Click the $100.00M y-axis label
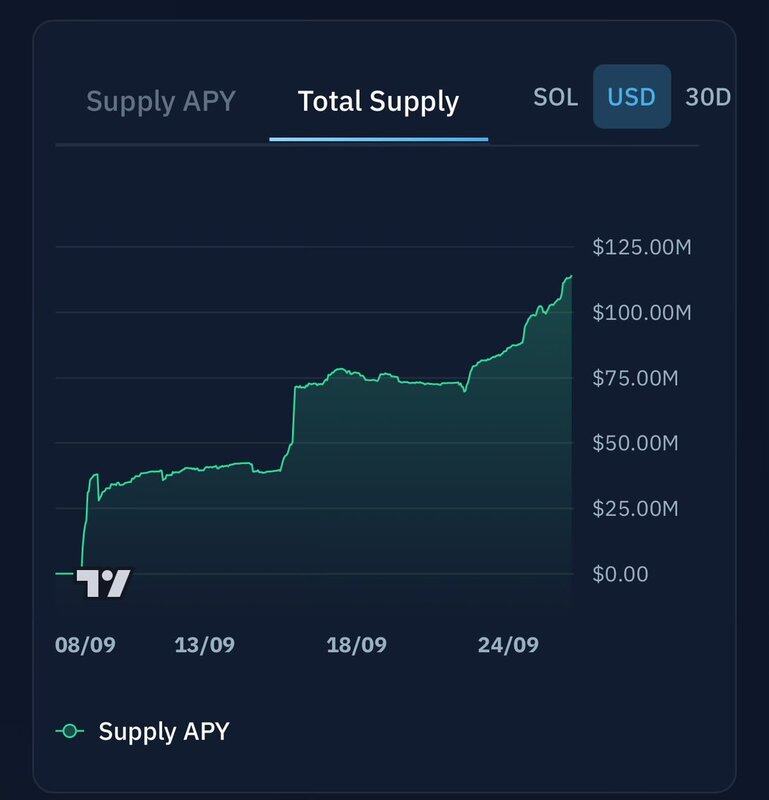 click(642, 312)
